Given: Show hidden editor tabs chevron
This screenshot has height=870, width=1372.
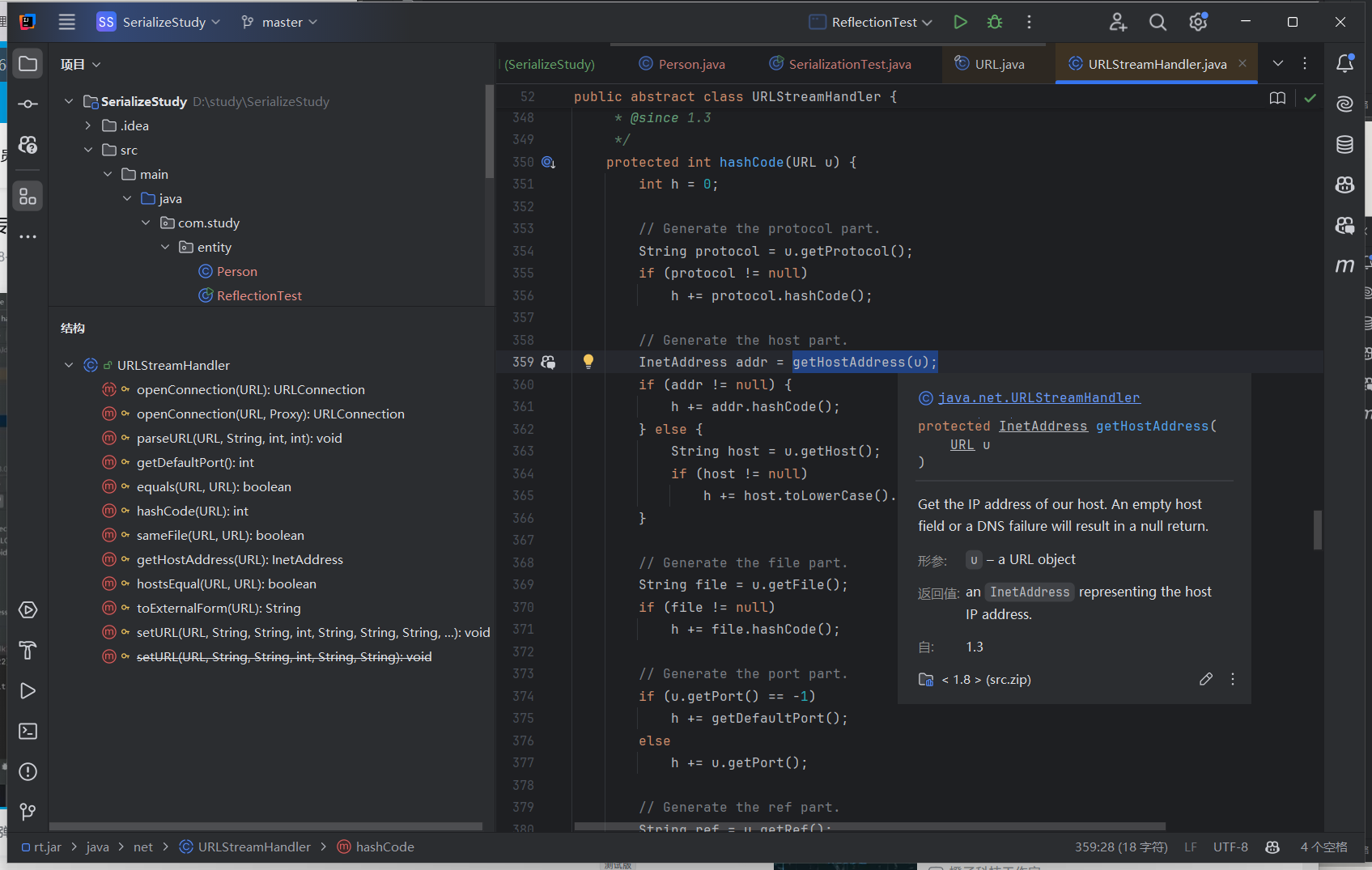Looking at the screenshot, I should click(1278, 63).
